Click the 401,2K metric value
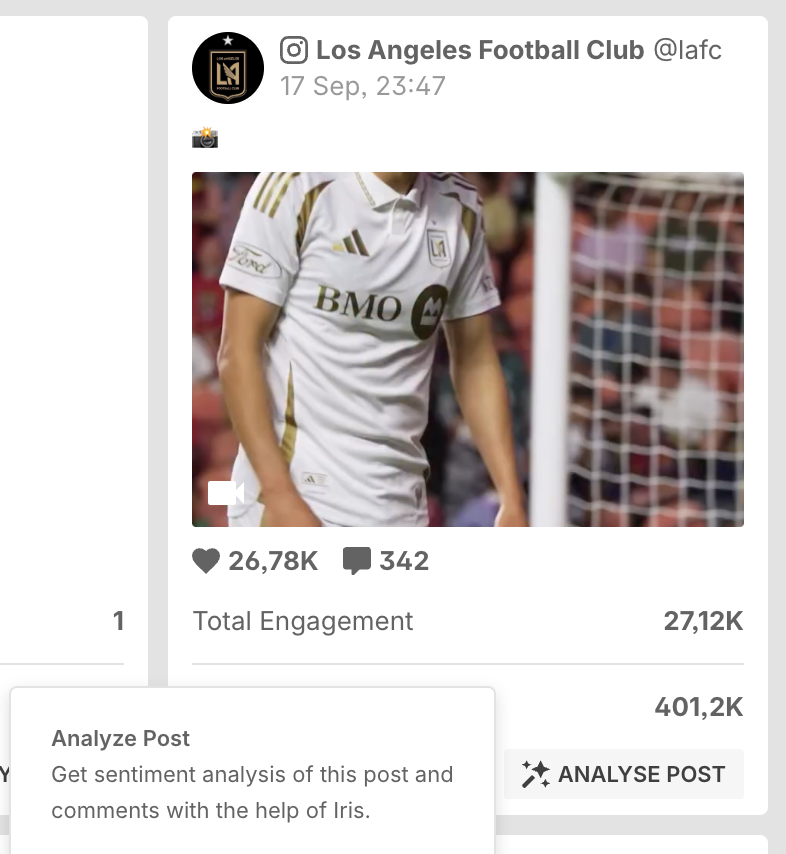 point(699,707)
